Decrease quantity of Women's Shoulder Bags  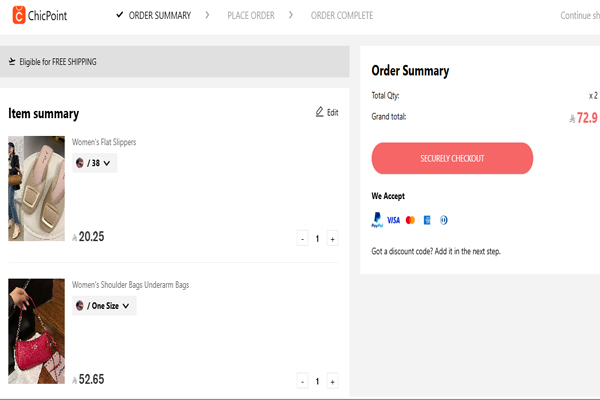[x=303, y=381]
